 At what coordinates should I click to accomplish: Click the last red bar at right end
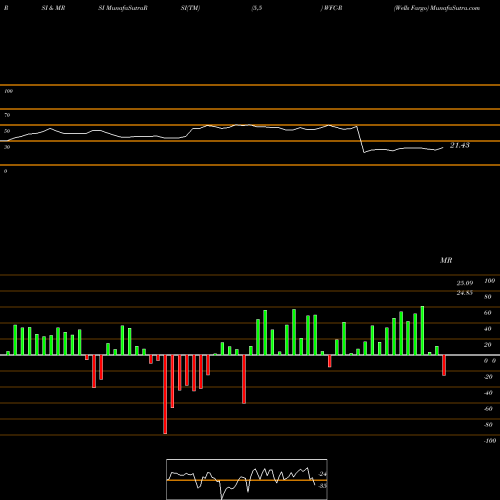coord(444,365)
